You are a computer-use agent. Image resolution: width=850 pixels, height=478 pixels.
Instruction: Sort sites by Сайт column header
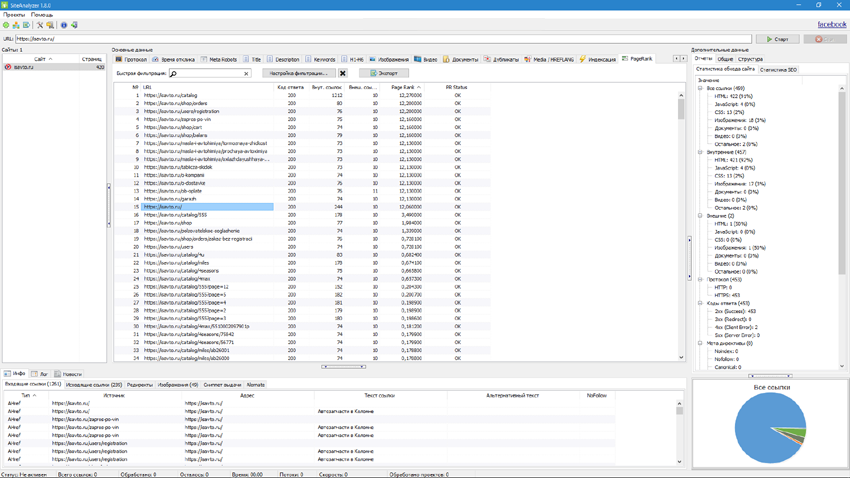tap(40, 59)
